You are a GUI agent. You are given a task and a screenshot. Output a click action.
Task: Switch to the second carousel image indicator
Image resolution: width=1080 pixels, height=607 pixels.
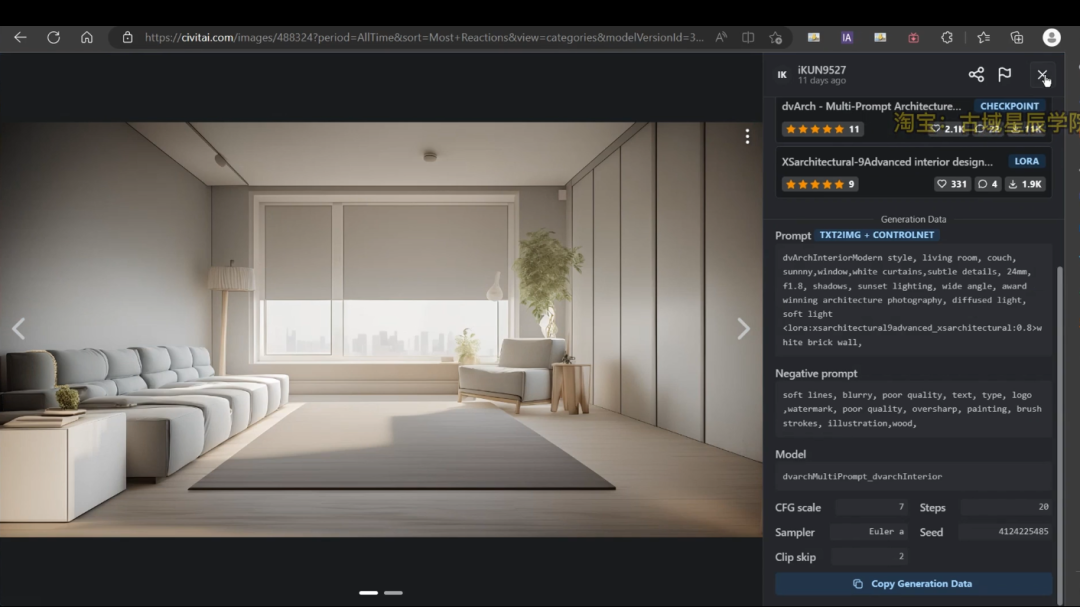[393, 593]
